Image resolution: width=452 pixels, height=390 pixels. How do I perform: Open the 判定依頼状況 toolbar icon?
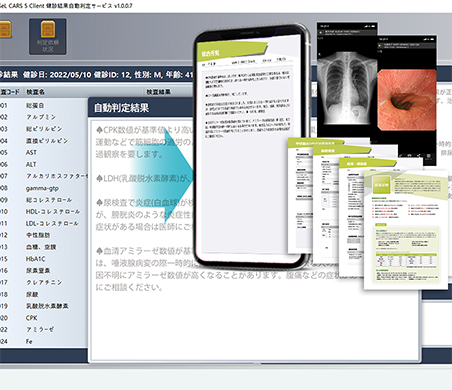click(48, 37)
